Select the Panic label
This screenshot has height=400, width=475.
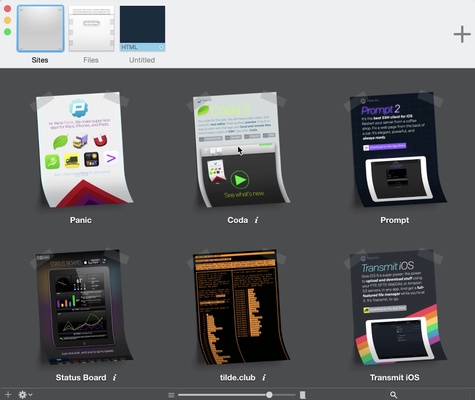pyautogui.click(x=81, y=220)
